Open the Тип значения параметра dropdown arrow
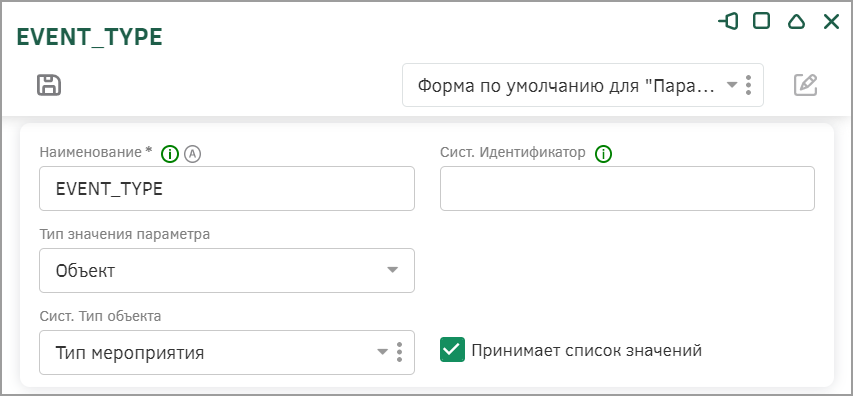 click(x=392, y=270)
